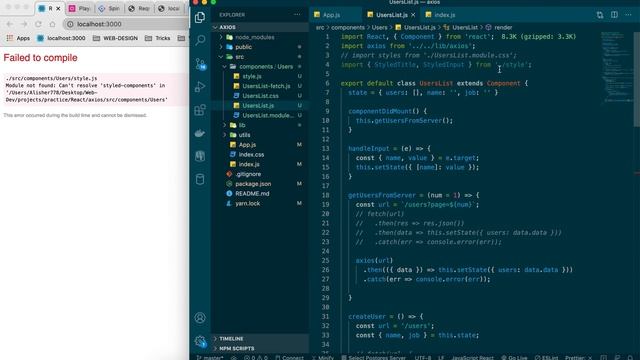The width and height of the screenshot is (640, 360).
Task: Click Go Live in the status bar
Action: (x=514, y=358)
